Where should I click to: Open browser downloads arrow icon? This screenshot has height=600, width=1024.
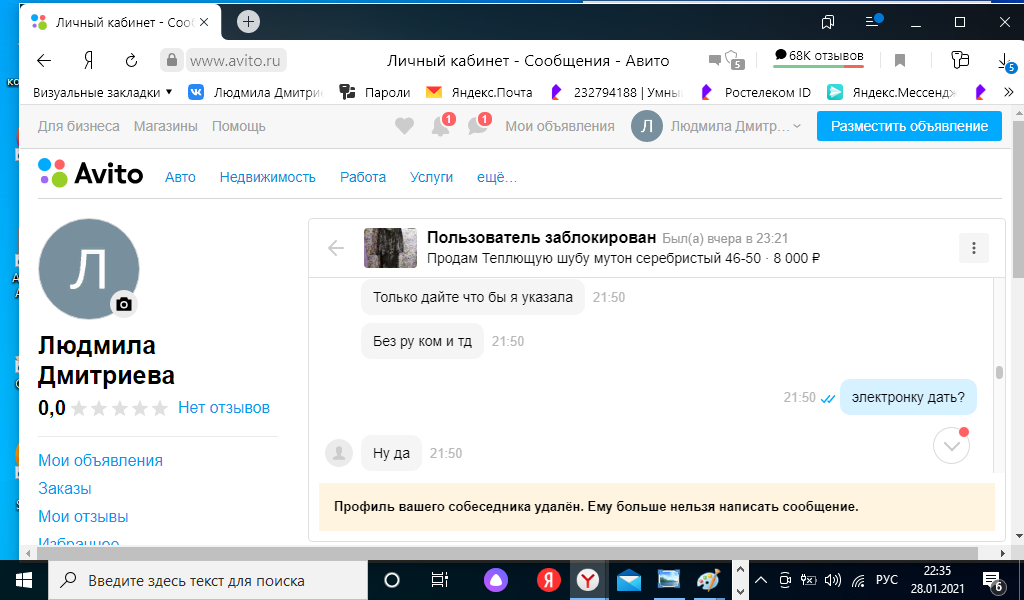[1004, 60]
